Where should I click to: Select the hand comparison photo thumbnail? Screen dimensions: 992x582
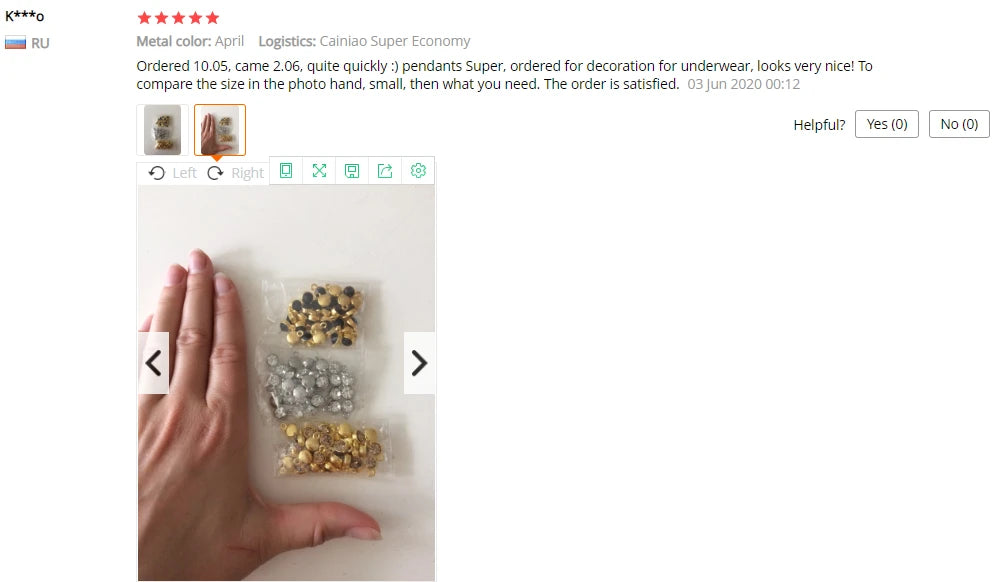click(220, 130)
